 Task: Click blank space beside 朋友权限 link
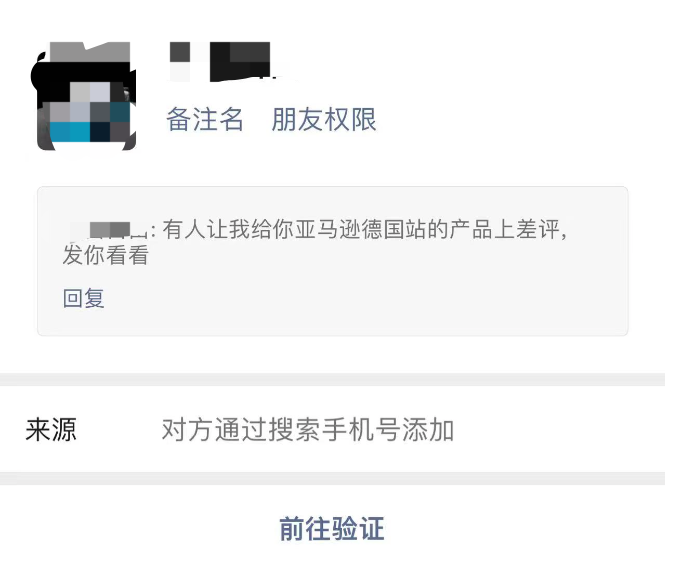[500, 119]
